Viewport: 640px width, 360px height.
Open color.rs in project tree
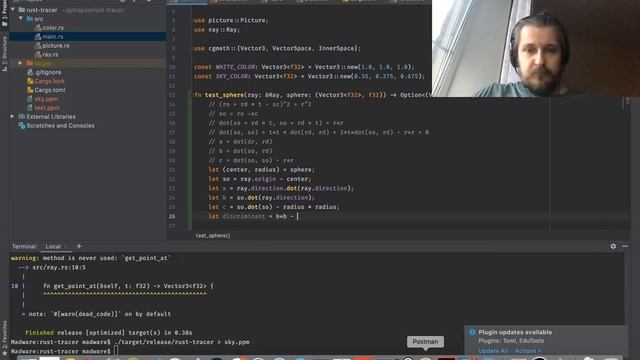click(53, 28)
